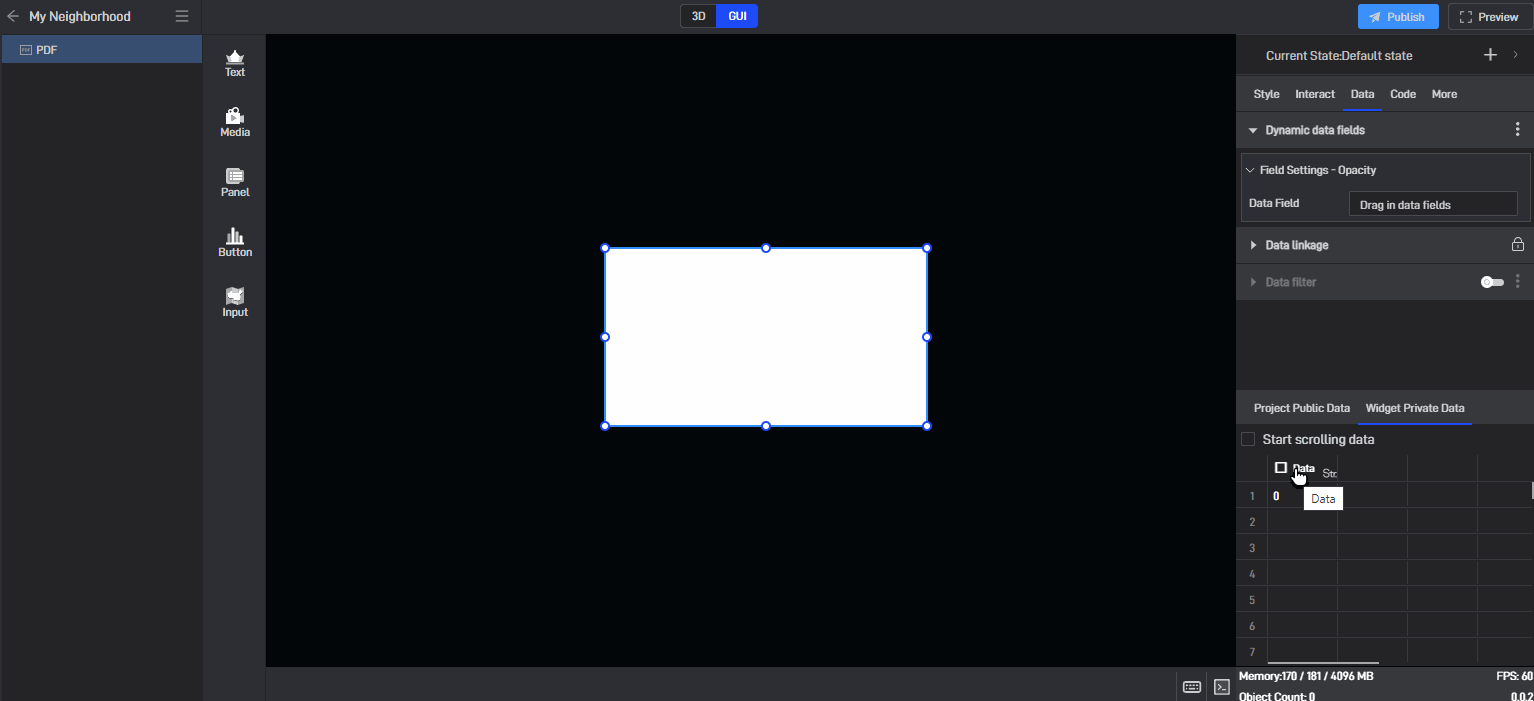
Task: Expand the Data linkage section
Action: (1253, 245)
